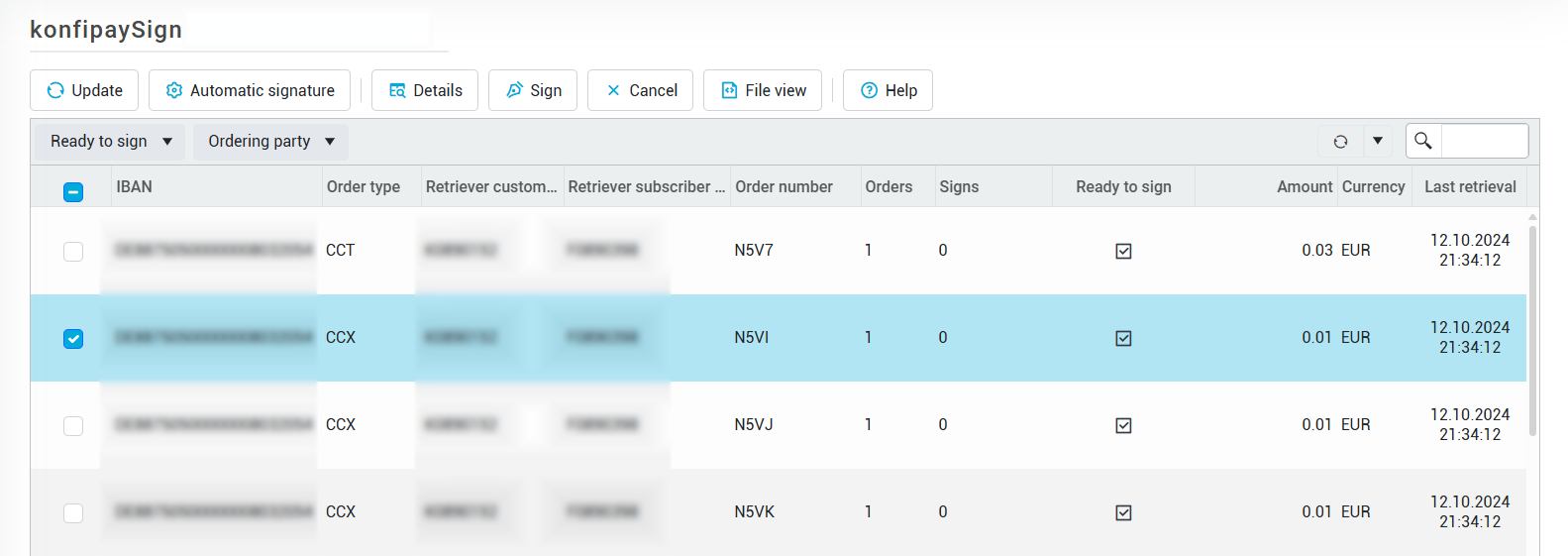
Task: Cancel the selected order
Action: point(641,90)
